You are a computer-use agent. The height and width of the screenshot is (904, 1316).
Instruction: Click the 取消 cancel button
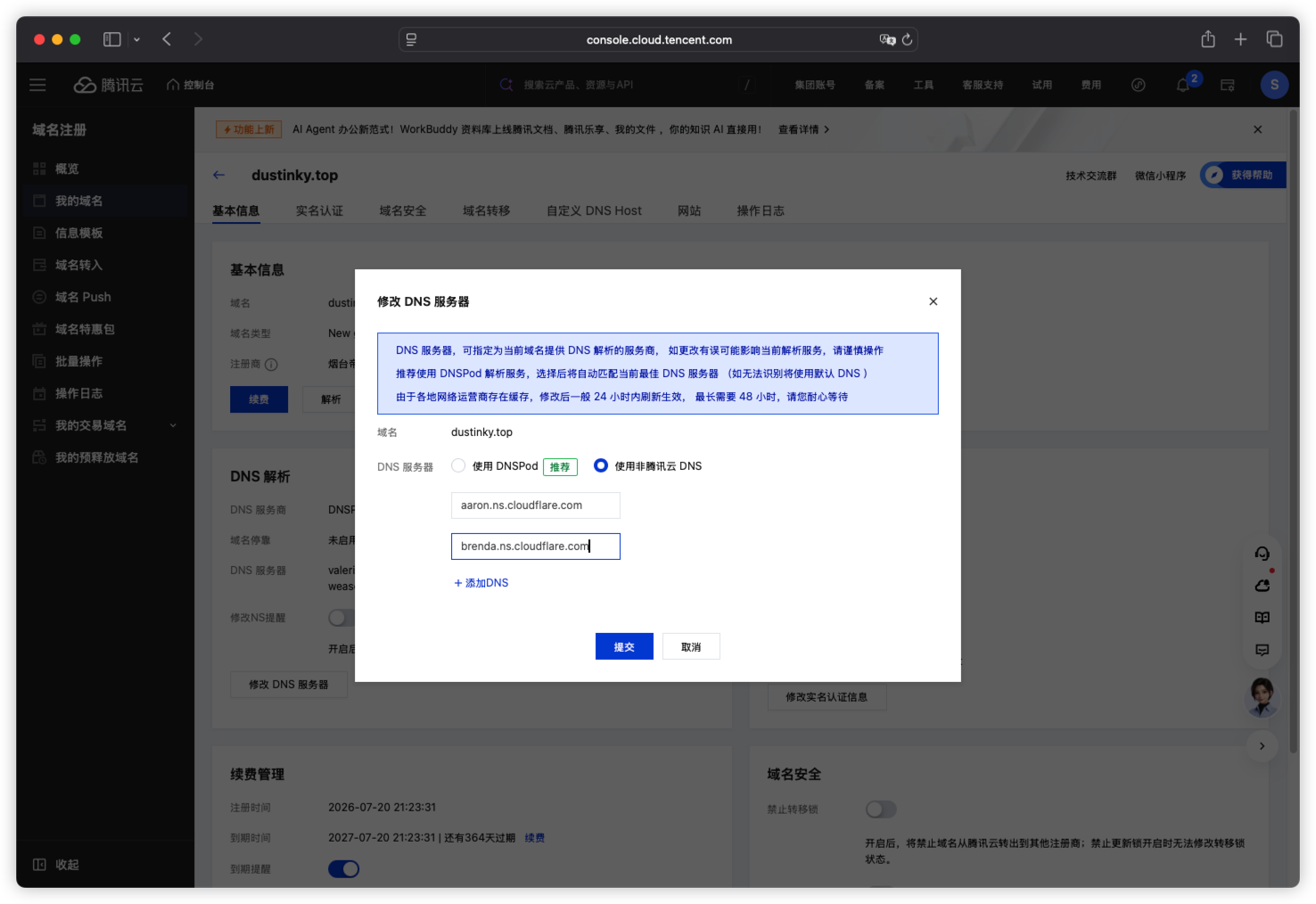[x=691, y=646]
